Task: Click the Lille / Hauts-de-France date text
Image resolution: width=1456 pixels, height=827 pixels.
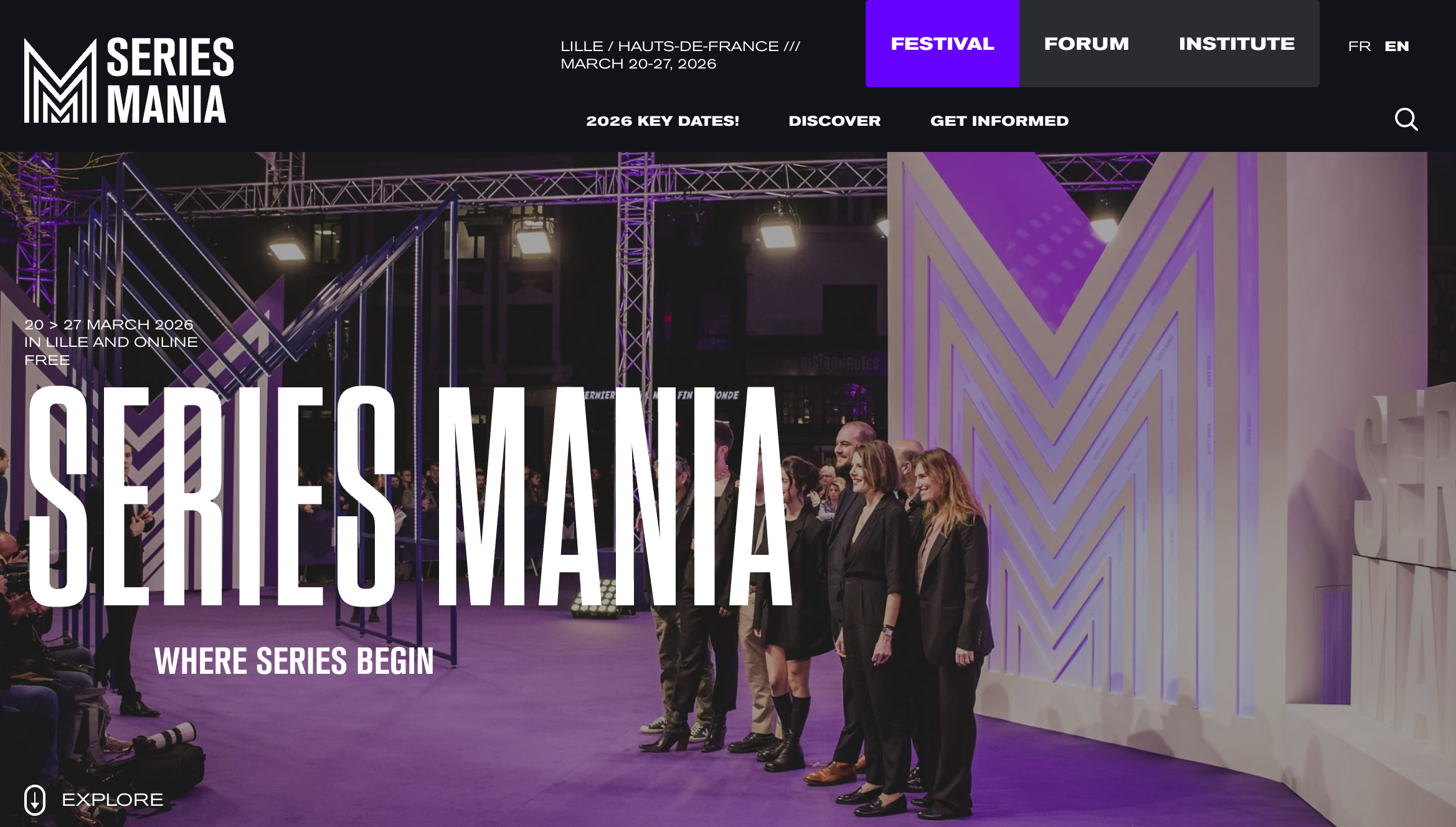Action: point(680,55)
